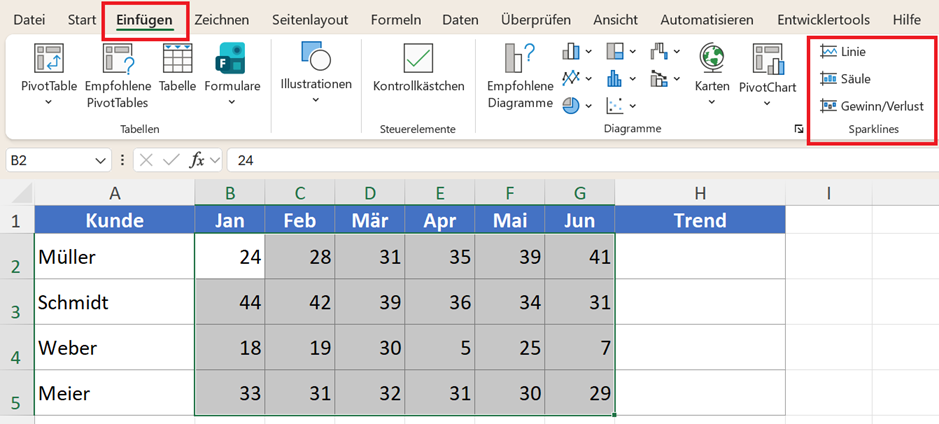Select cell containing Weber
Screen dimensions: 939x424
pos(114,347)
